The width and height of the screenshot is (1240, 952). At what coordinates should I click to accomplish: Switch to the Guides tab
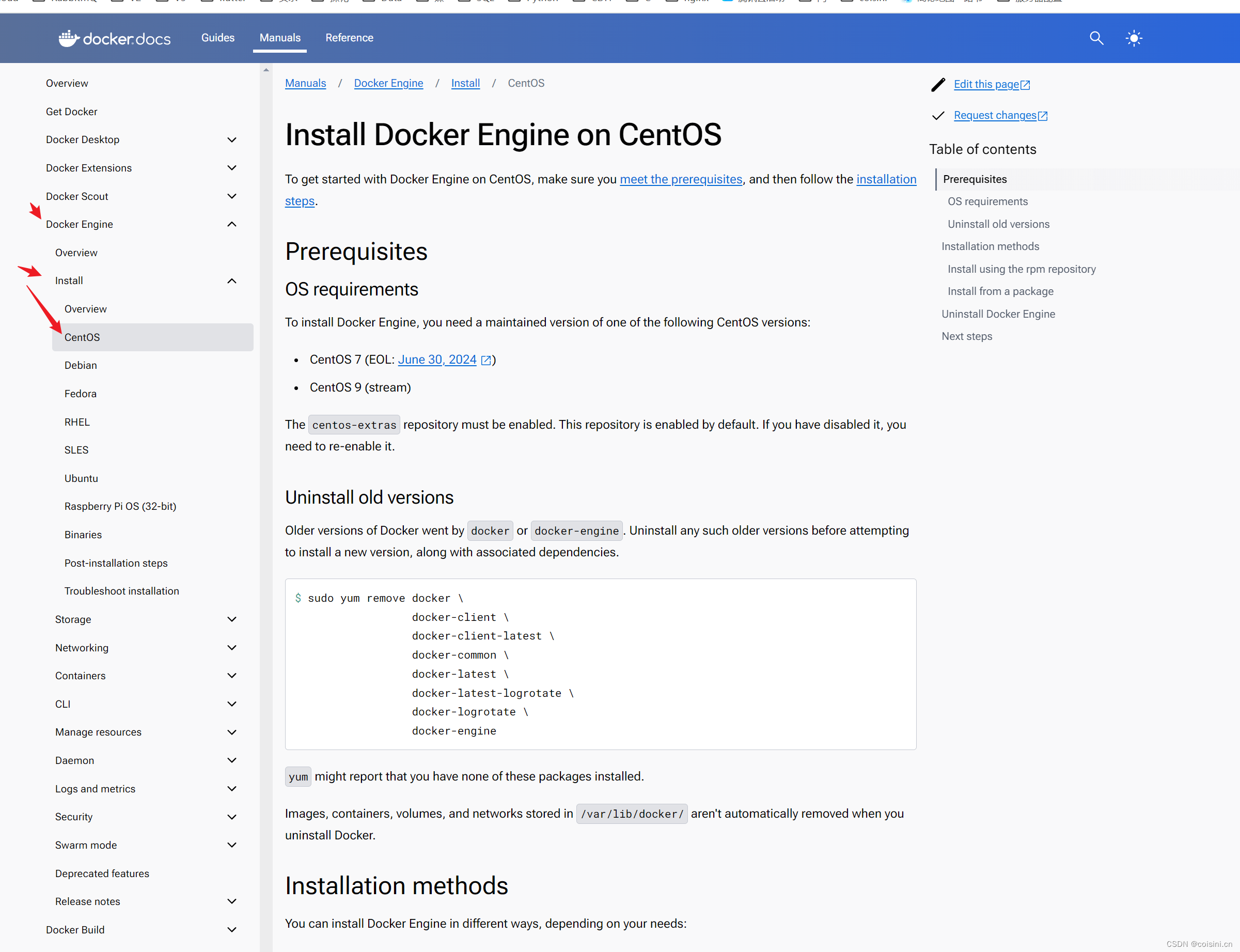point(217,38)
